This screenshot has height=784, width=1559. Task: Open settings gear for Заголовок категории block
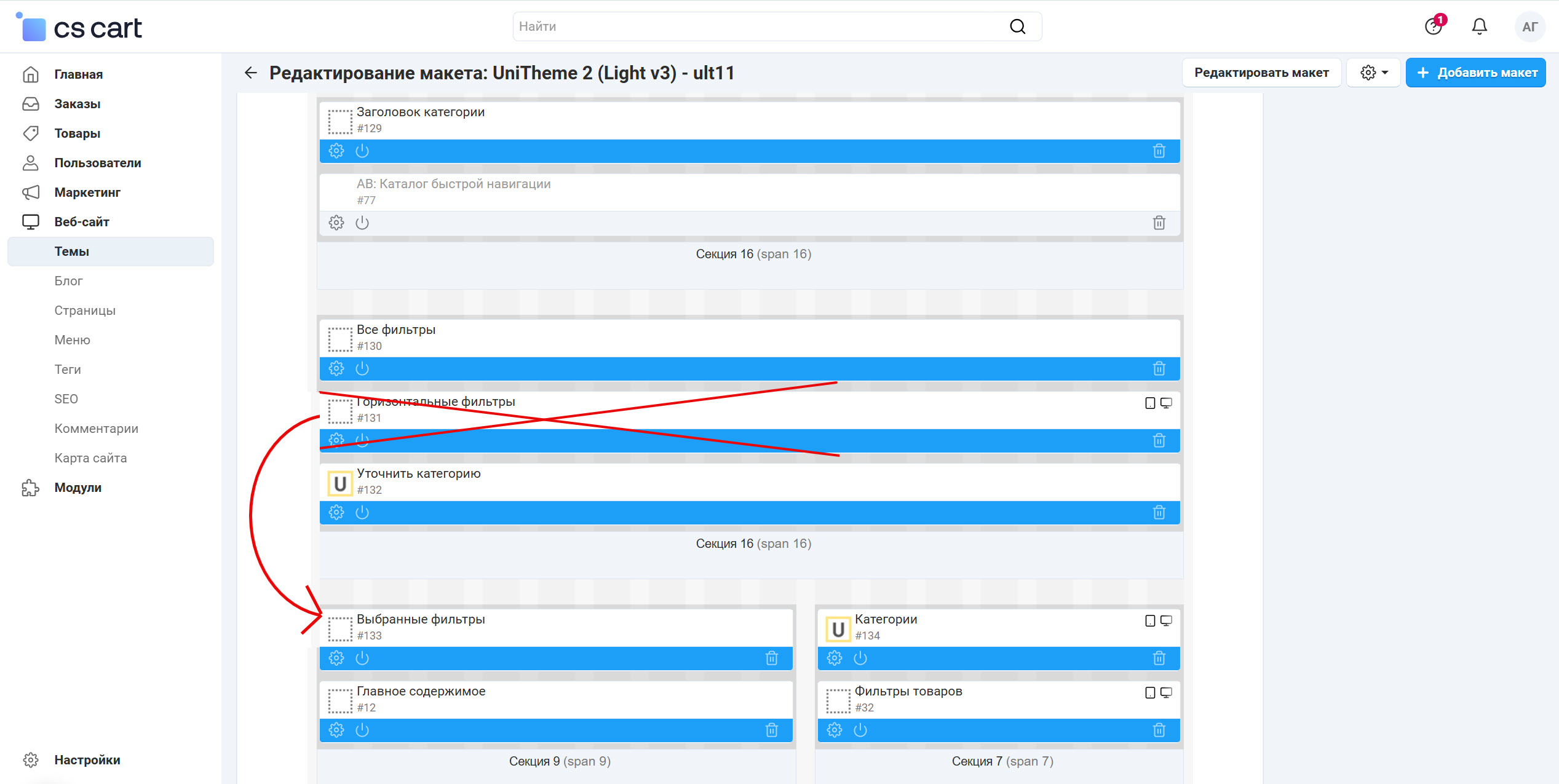point(336,151)
